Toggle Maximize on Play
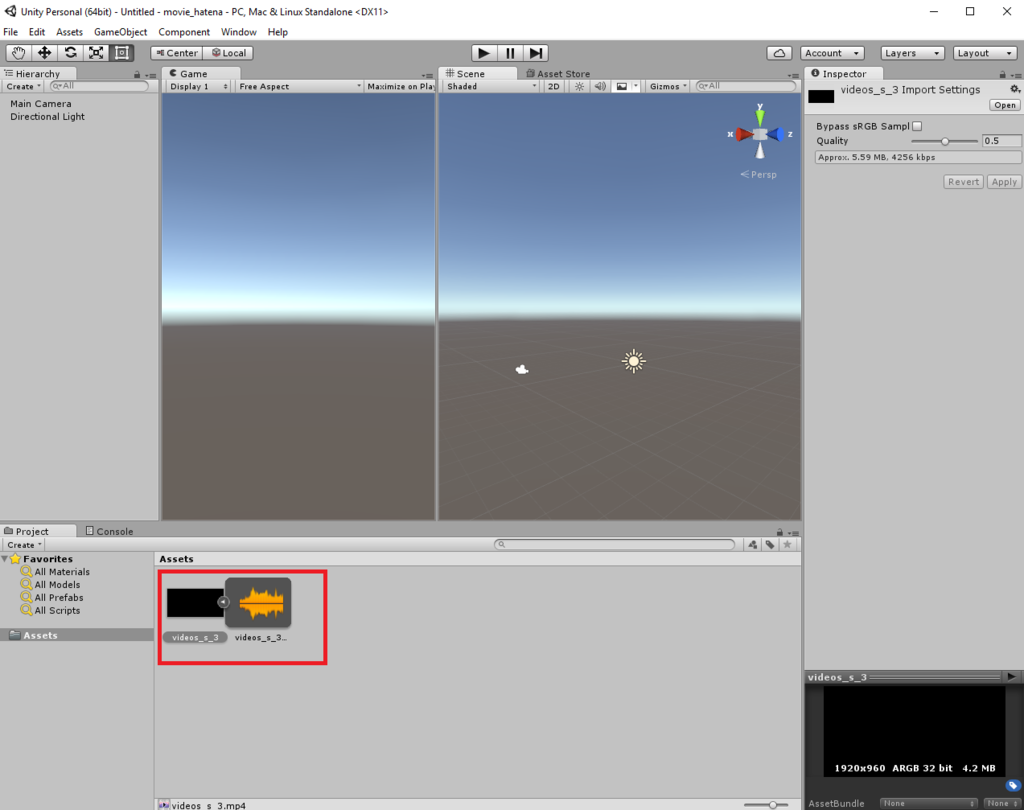The width and height of the screenshot is (1024, 810). click(400, 86)
